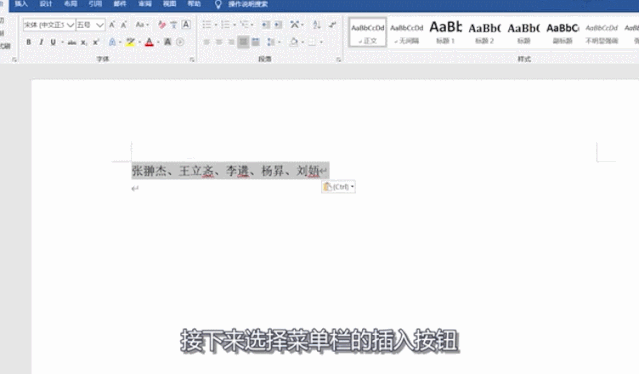
Task: Click the superscript icon
Action: tap(96, 42)
